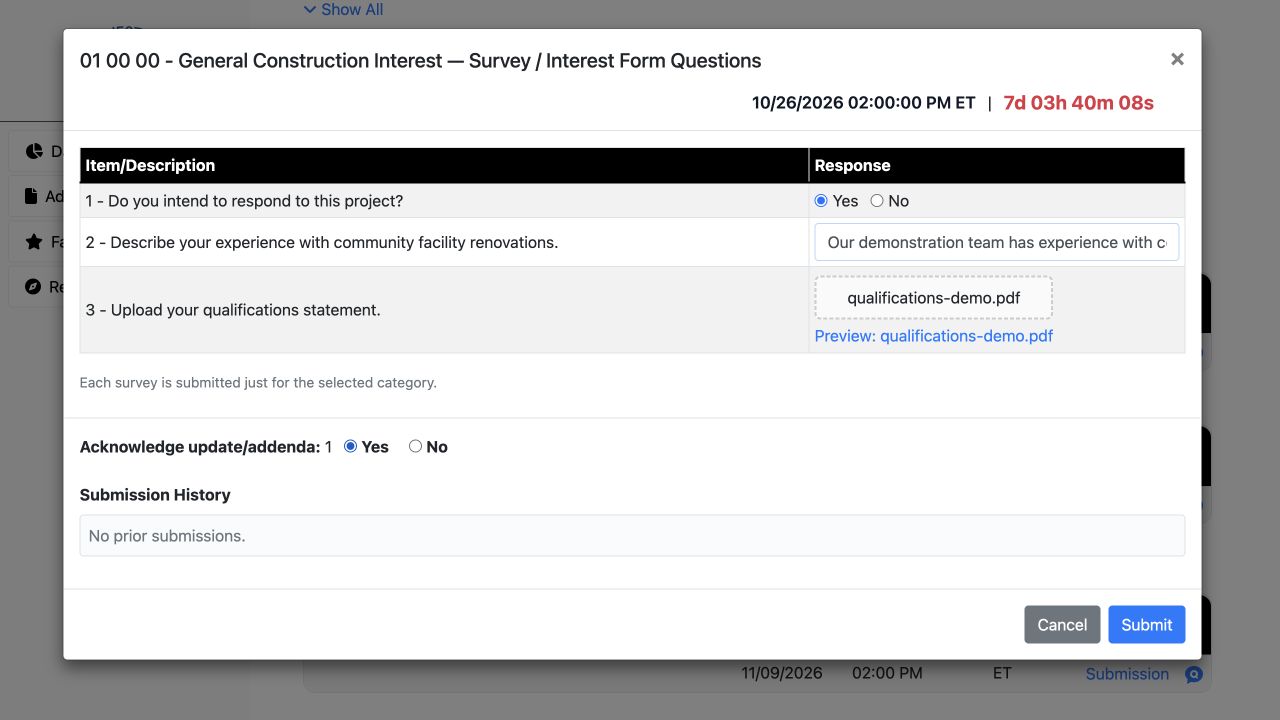This screenshot has width=1280, height=720.
Task: Click the community facility experience text field
Action: point(996,242)
